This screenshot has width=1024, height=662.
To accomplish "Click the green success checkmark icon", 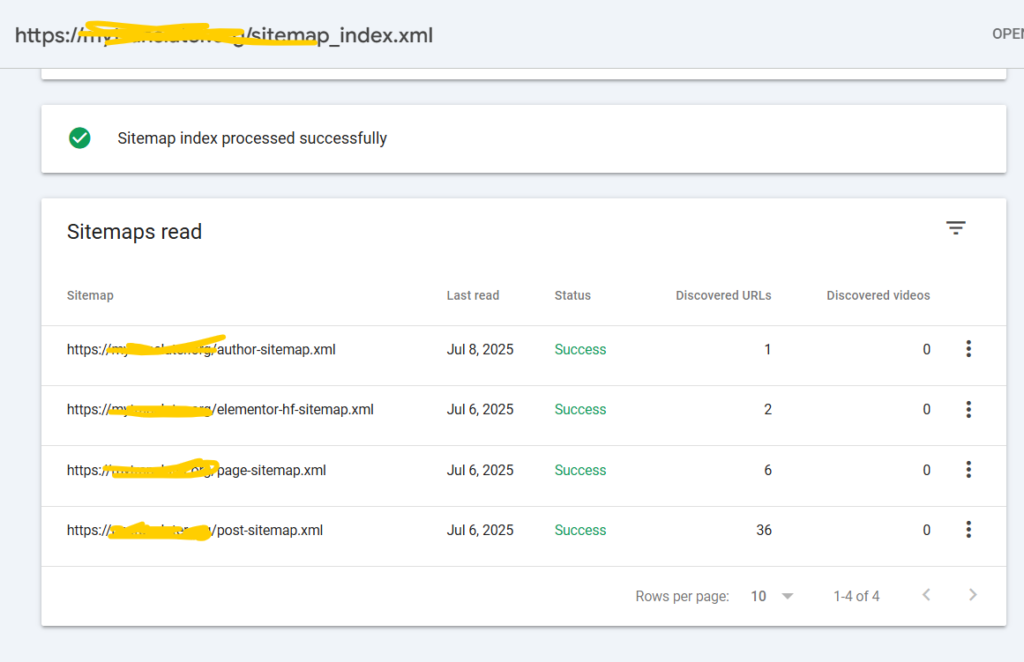I will (x=80, y=138).
